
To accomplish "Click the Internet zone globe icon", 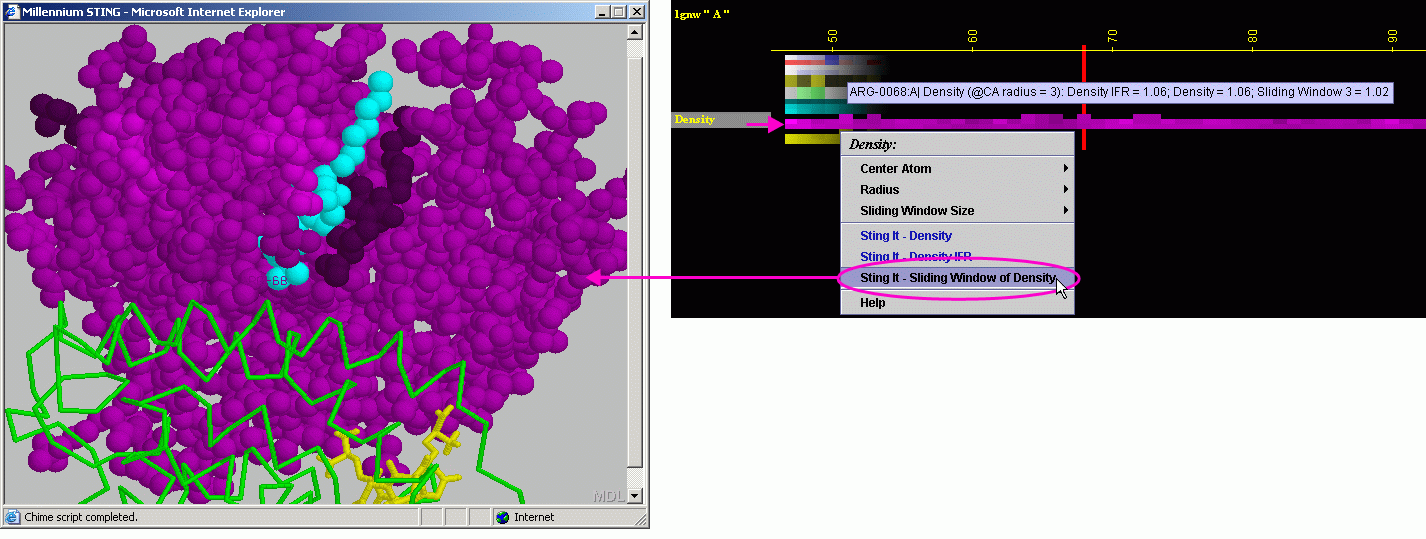I will click(x=503, y=517).
